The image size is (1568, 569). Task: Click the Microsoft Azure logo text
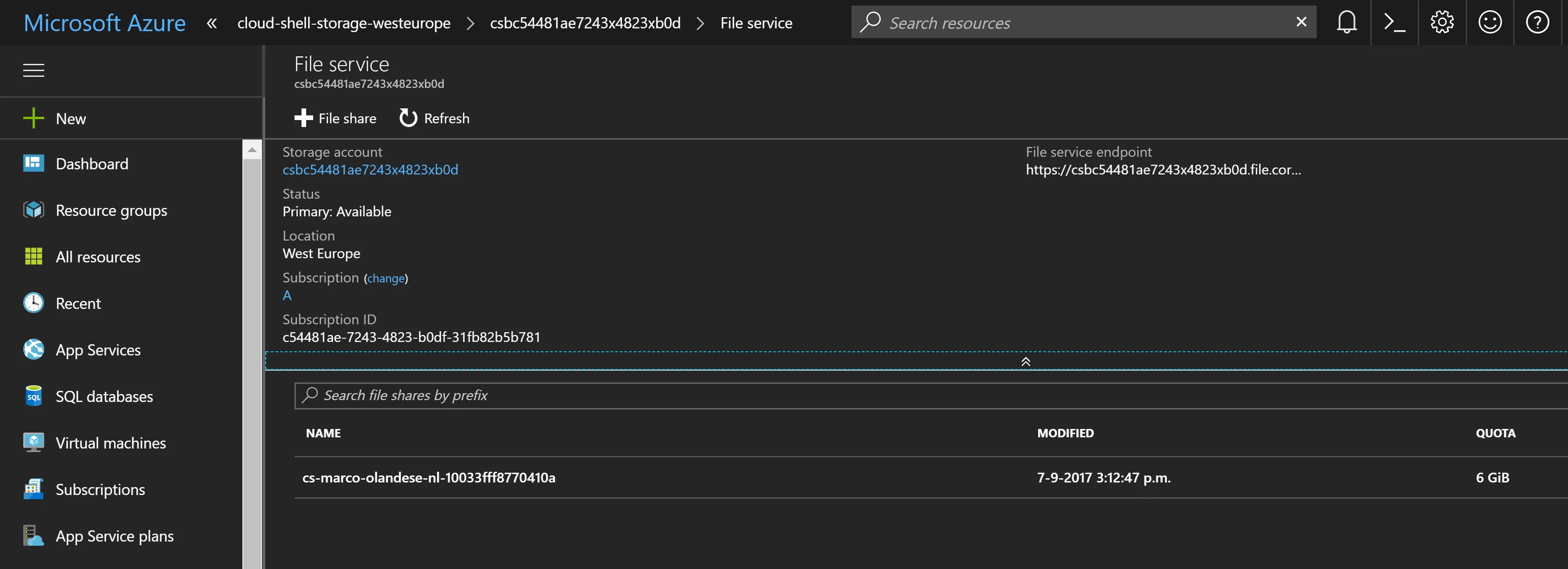[105, 23]
